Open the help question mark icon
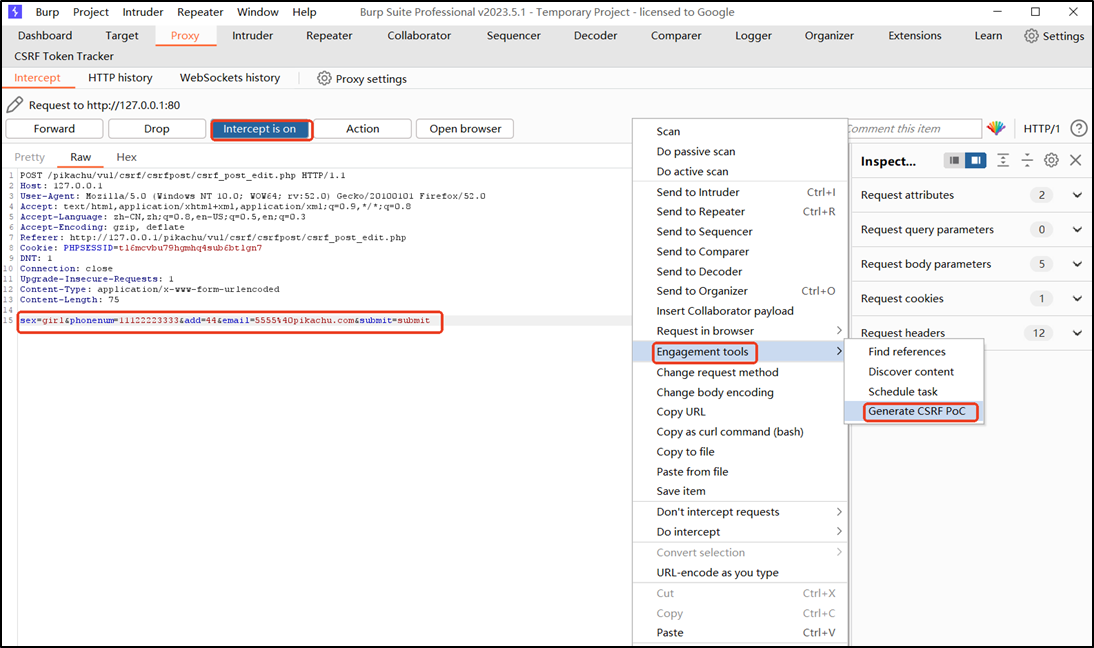The width and height of the screenshot is (1094, 648). [x=1079, y=128]
